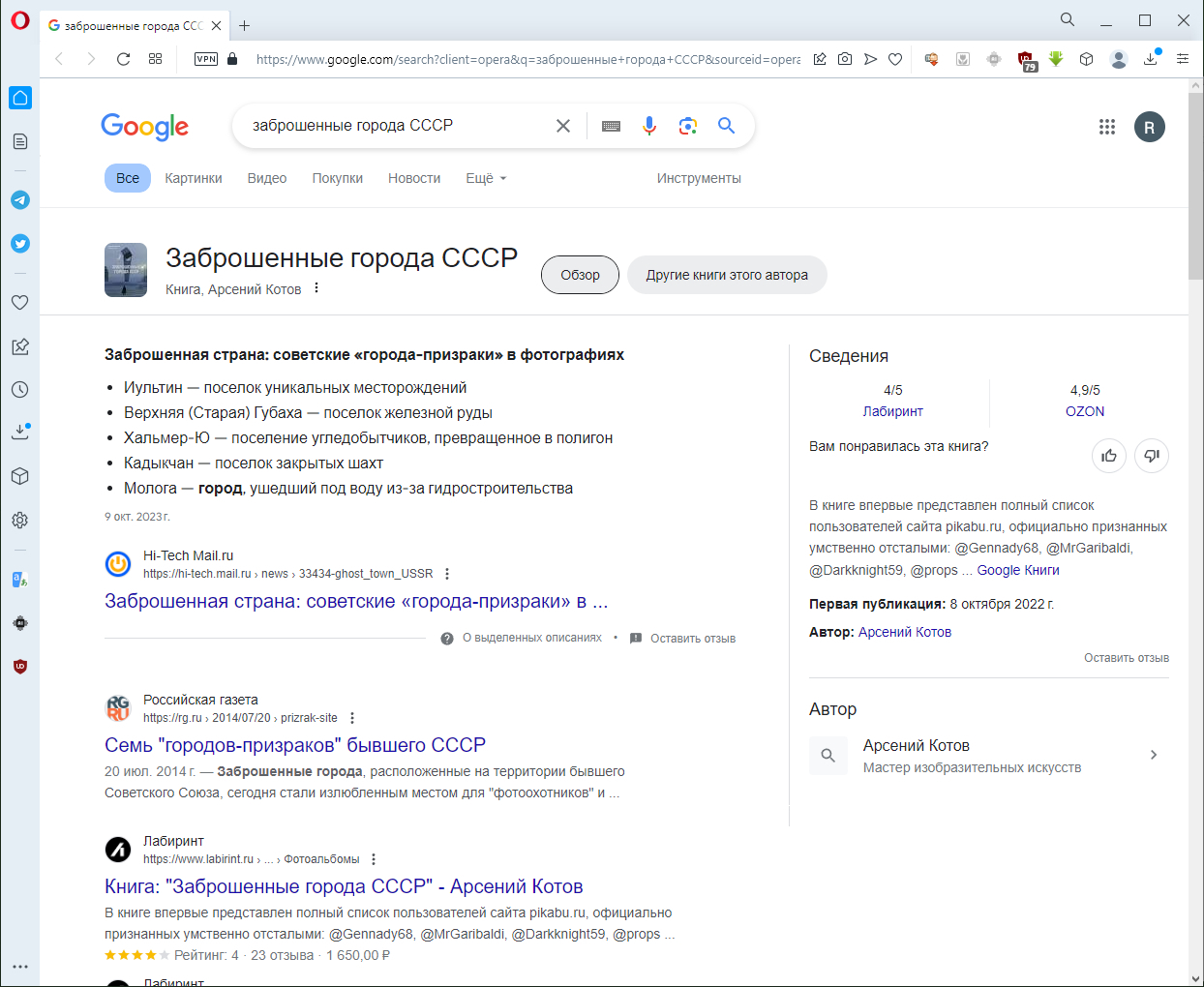Open the options dots beside Книга, Арсений Котов
Viewport: 1204px width, 987px height.
pos(316,288)
